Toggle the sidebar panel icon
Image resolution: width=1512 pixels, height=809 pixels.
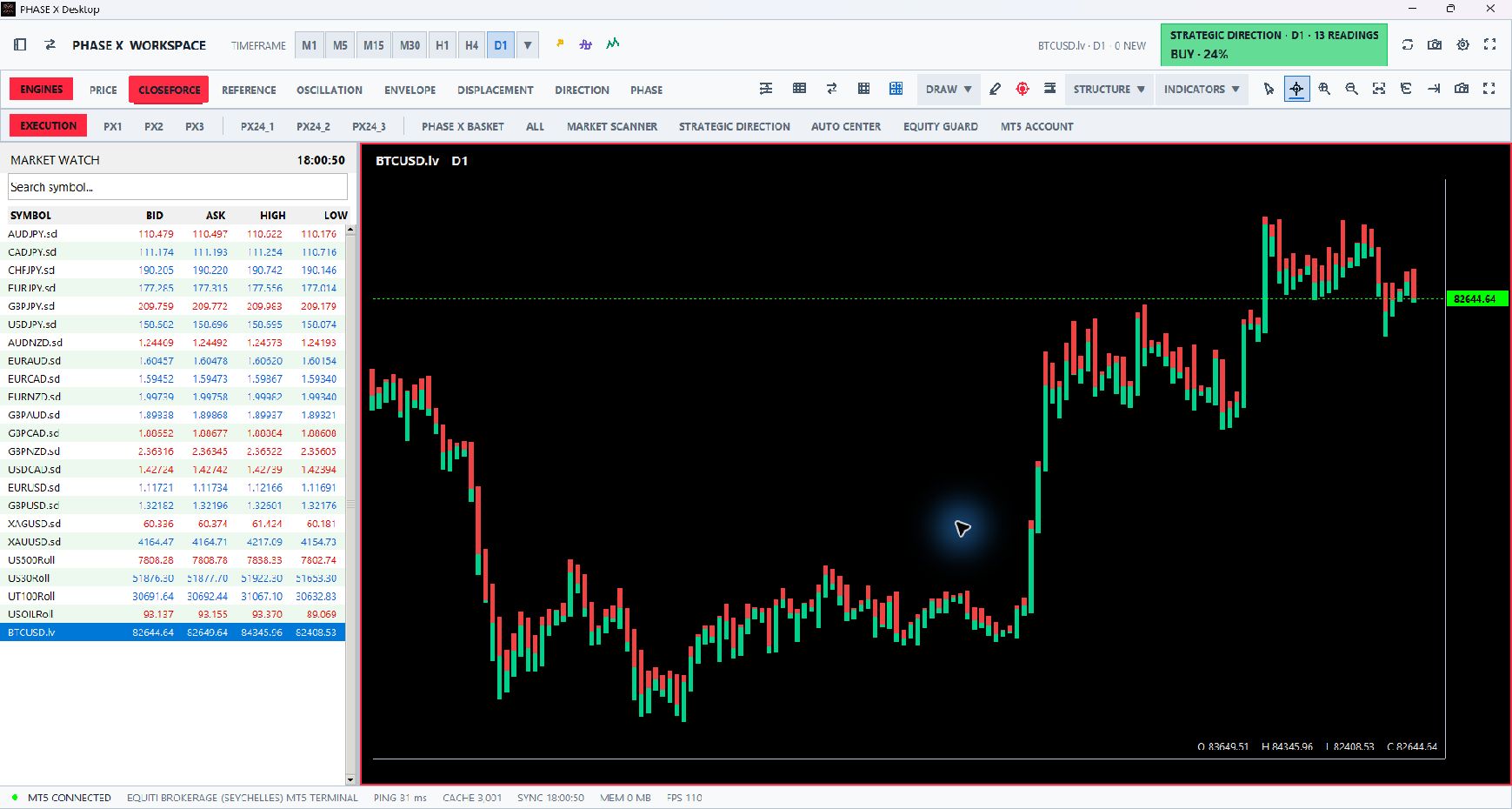point(21,44)
